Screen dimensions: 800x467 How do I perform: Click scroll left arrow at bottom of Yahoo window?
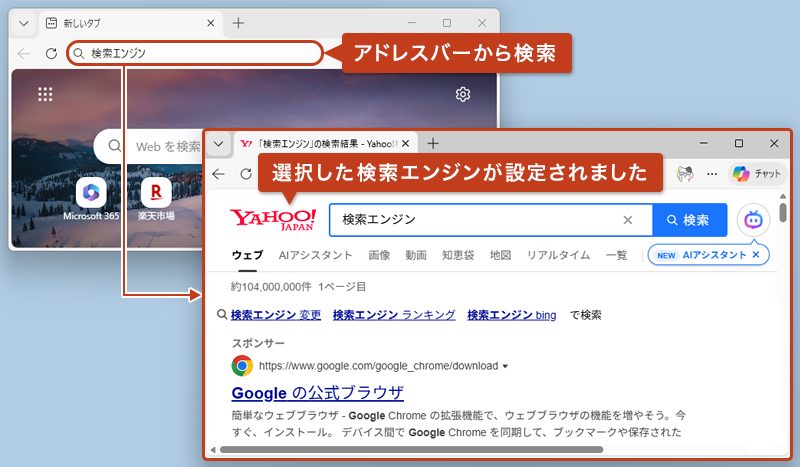click(x=213, y=450)
